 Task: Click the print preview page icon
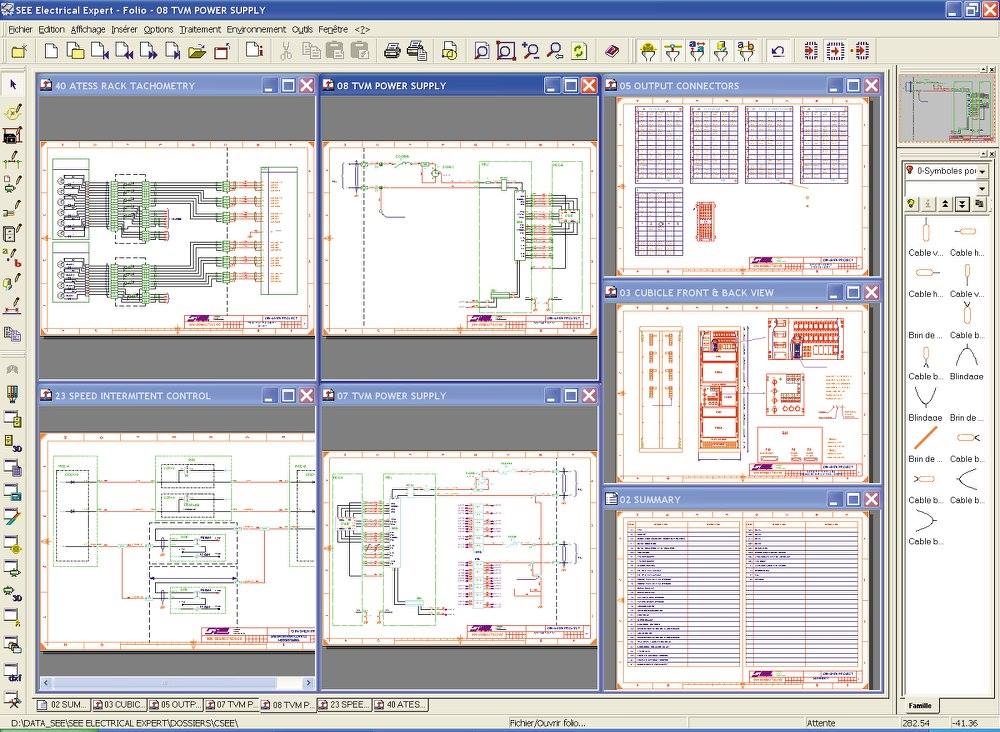[450, 51]
